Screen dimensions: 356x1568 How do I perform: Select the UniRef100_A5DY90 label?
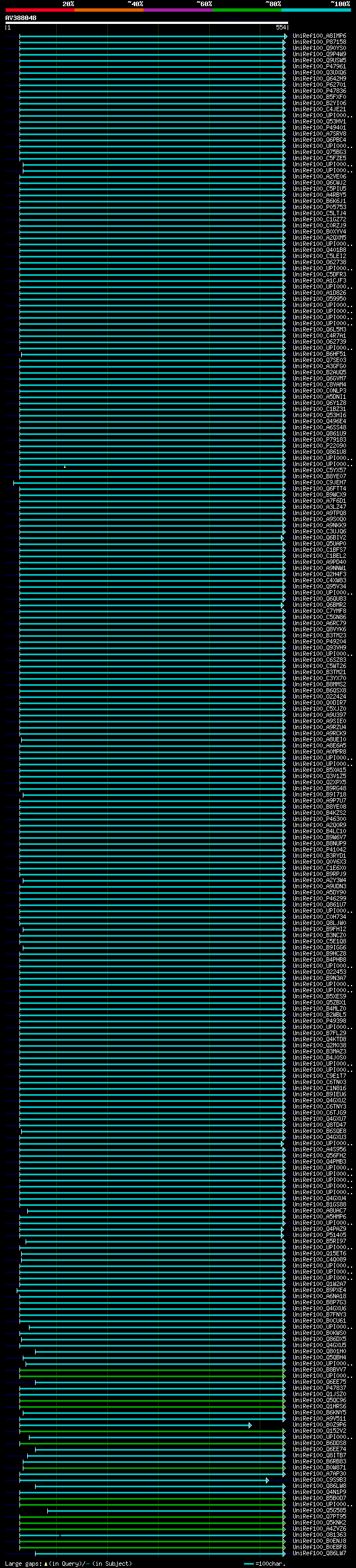(319, 892)
